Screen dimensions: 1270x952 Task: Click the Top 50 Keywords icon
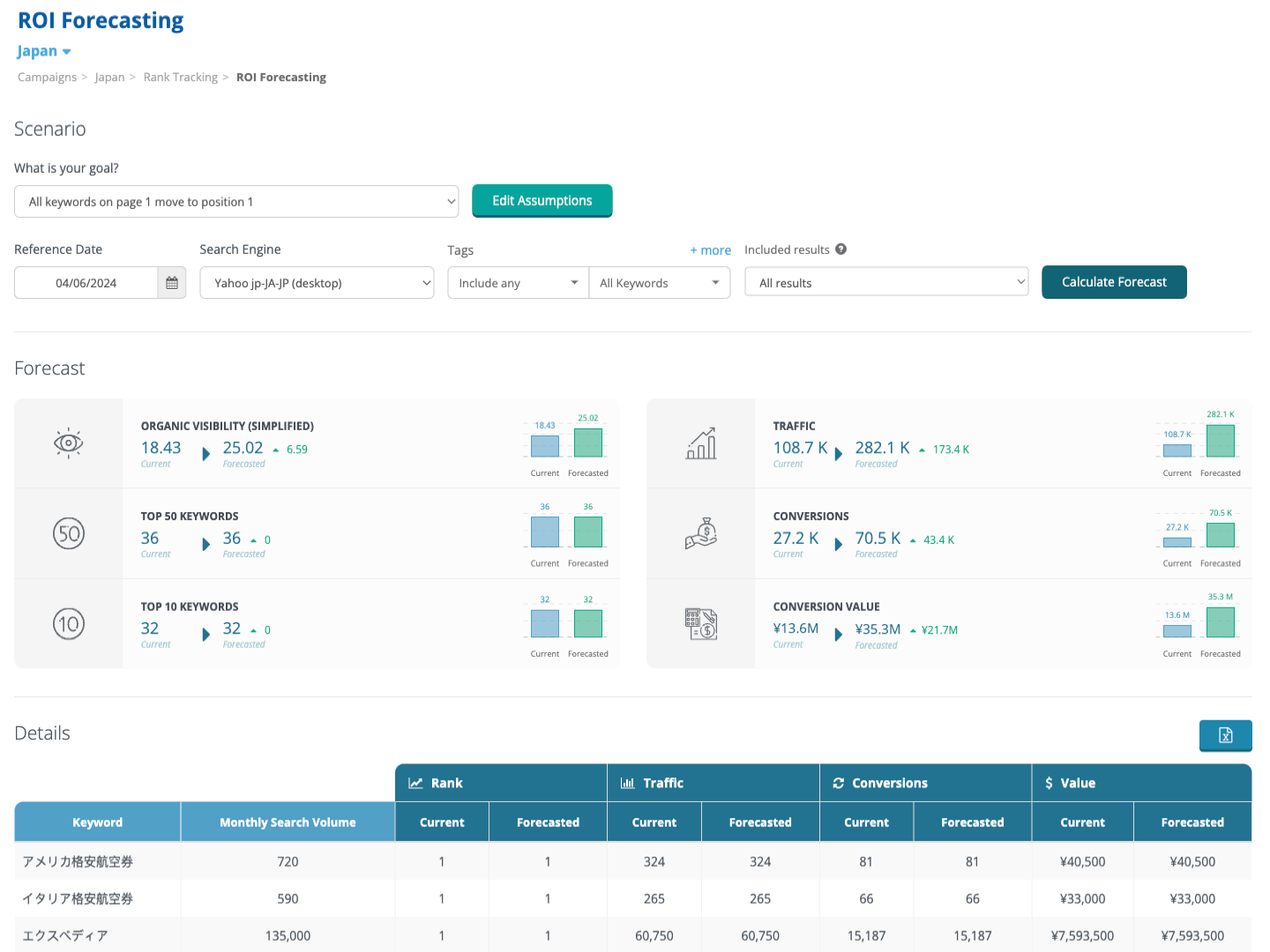pos(69,533)
